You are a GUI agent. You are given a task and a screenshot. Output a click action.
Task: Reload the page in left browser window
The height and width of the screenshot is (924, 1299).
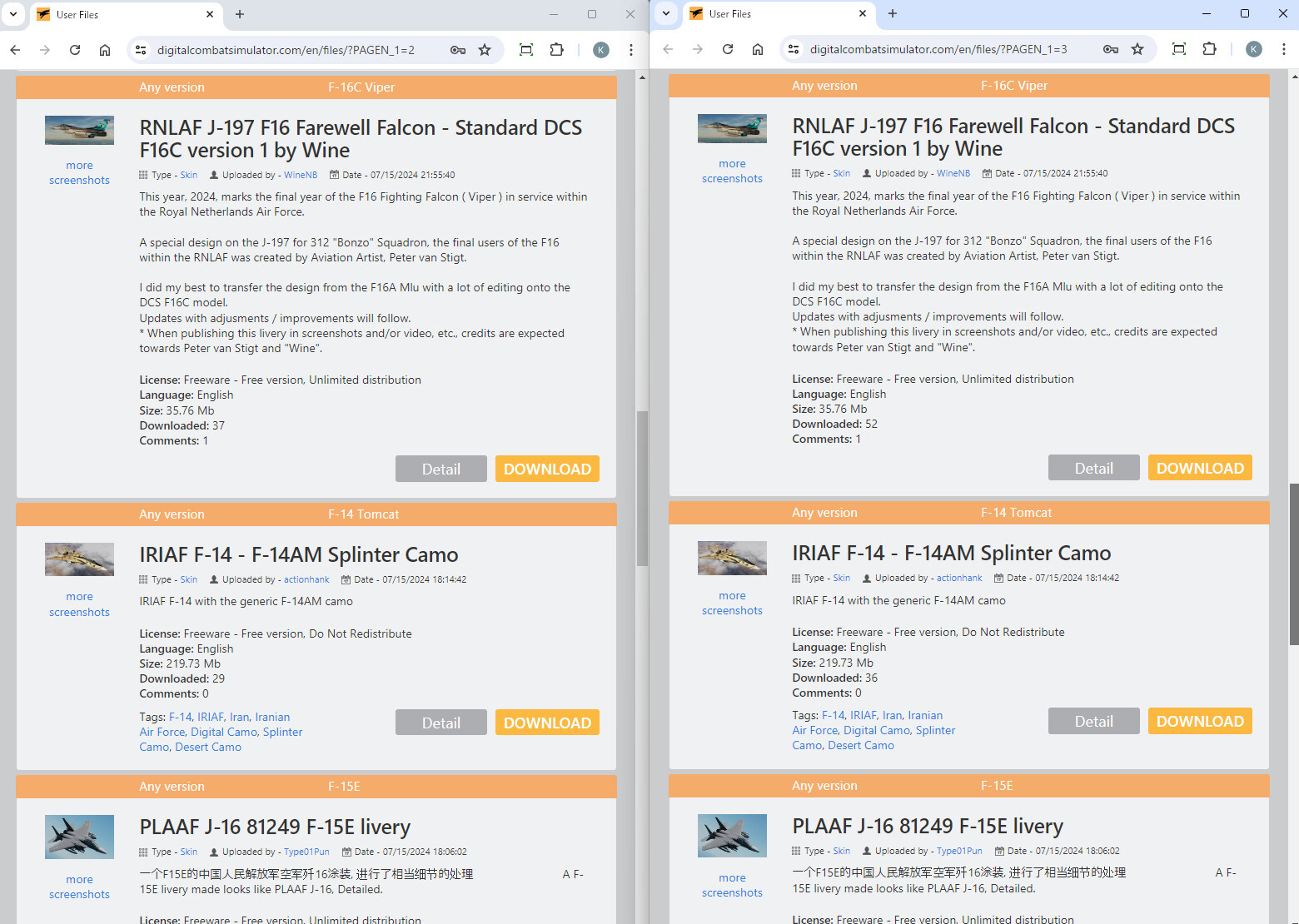pos(75,50)
